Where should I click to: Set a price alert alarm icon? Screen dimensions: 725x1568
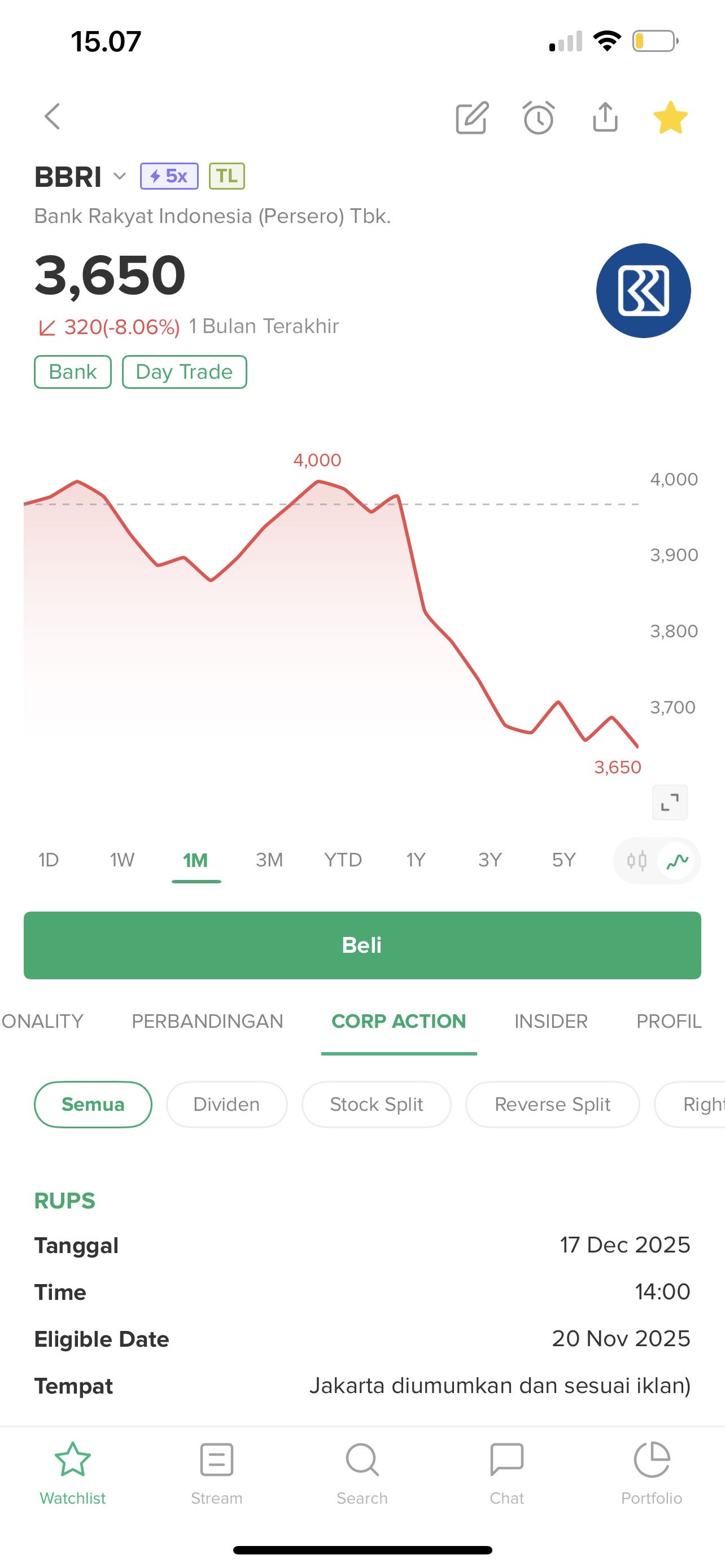pos(539,117)
